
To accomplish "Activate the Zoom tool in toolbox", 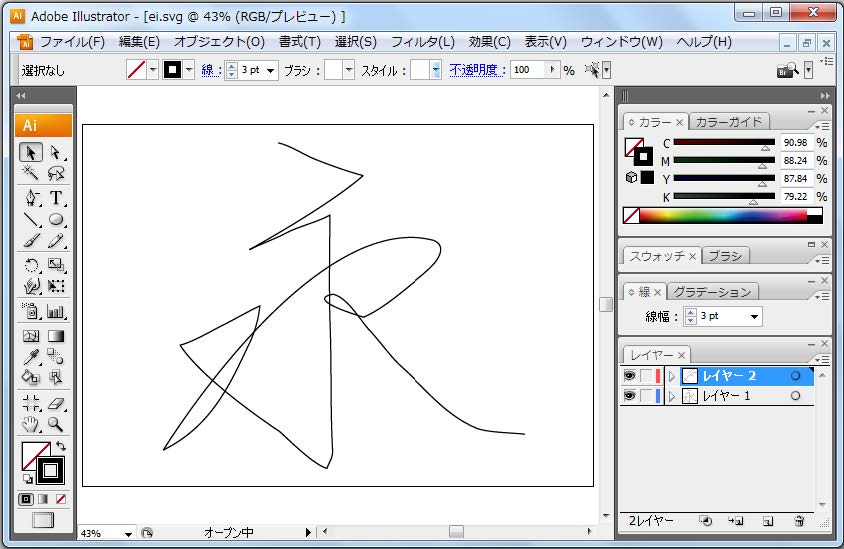I will pos(56,425).
